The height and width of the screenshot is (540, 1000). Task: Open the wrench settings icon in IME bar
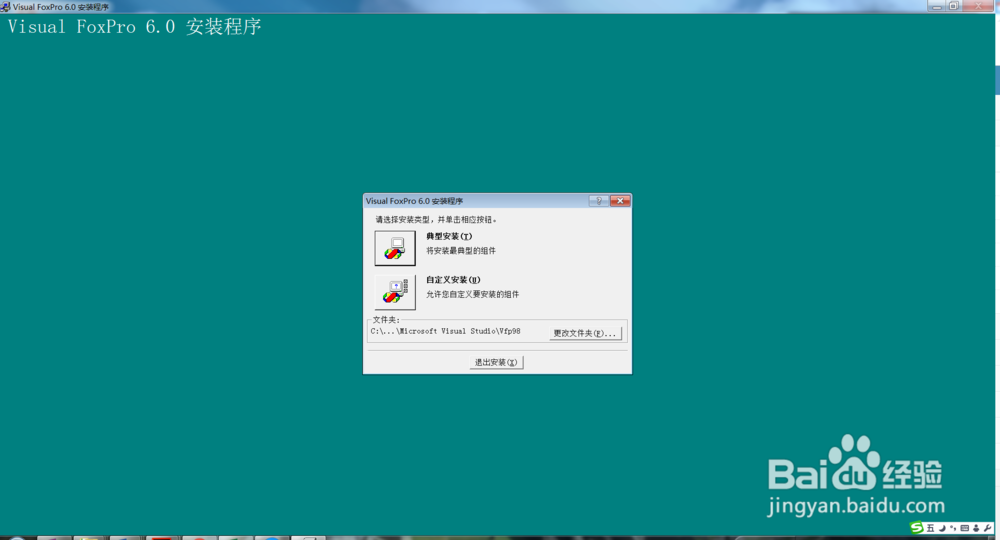point(987,528)
